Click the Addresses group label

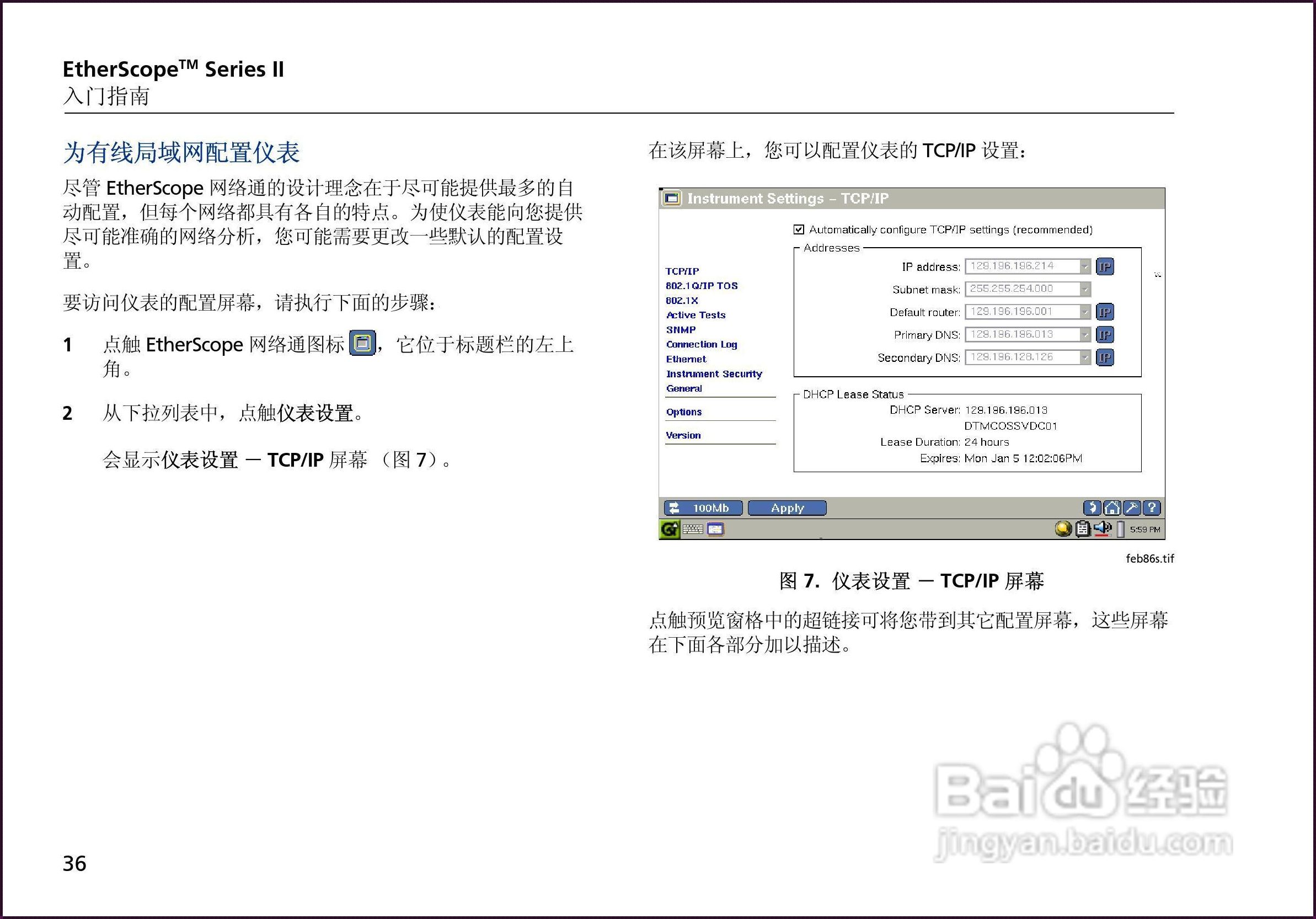click(x=832, y=248)
